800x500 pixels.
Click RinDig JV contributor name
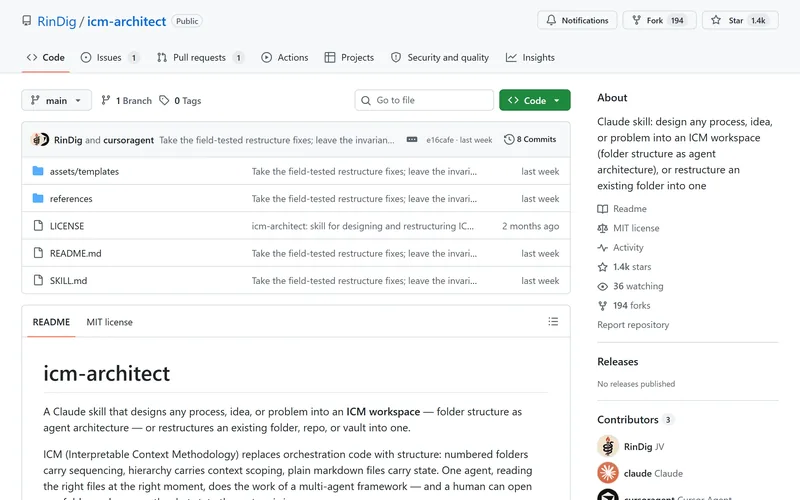(x=644, y=446)
